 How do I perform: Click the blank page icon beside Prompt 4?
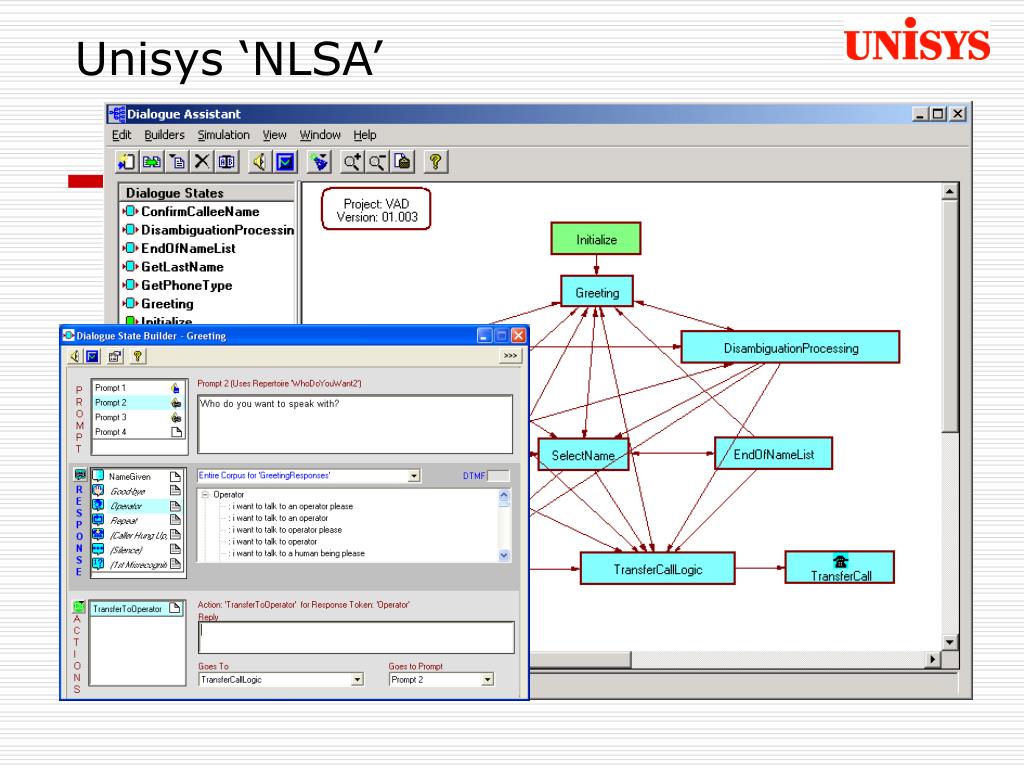(176, 432)
